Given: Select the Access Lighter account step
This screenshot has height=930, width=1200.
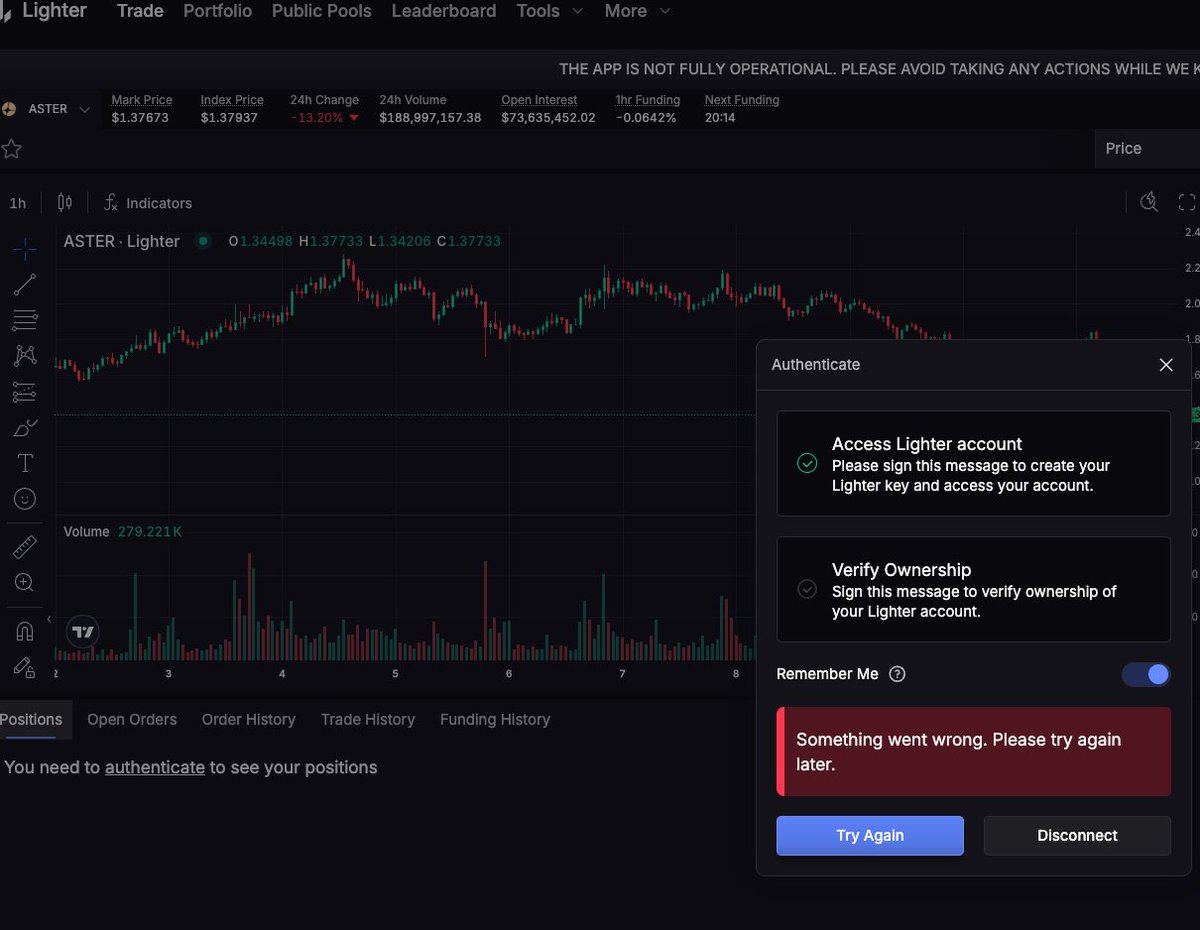Looking at the screenshot, I should tap(973, 463).
